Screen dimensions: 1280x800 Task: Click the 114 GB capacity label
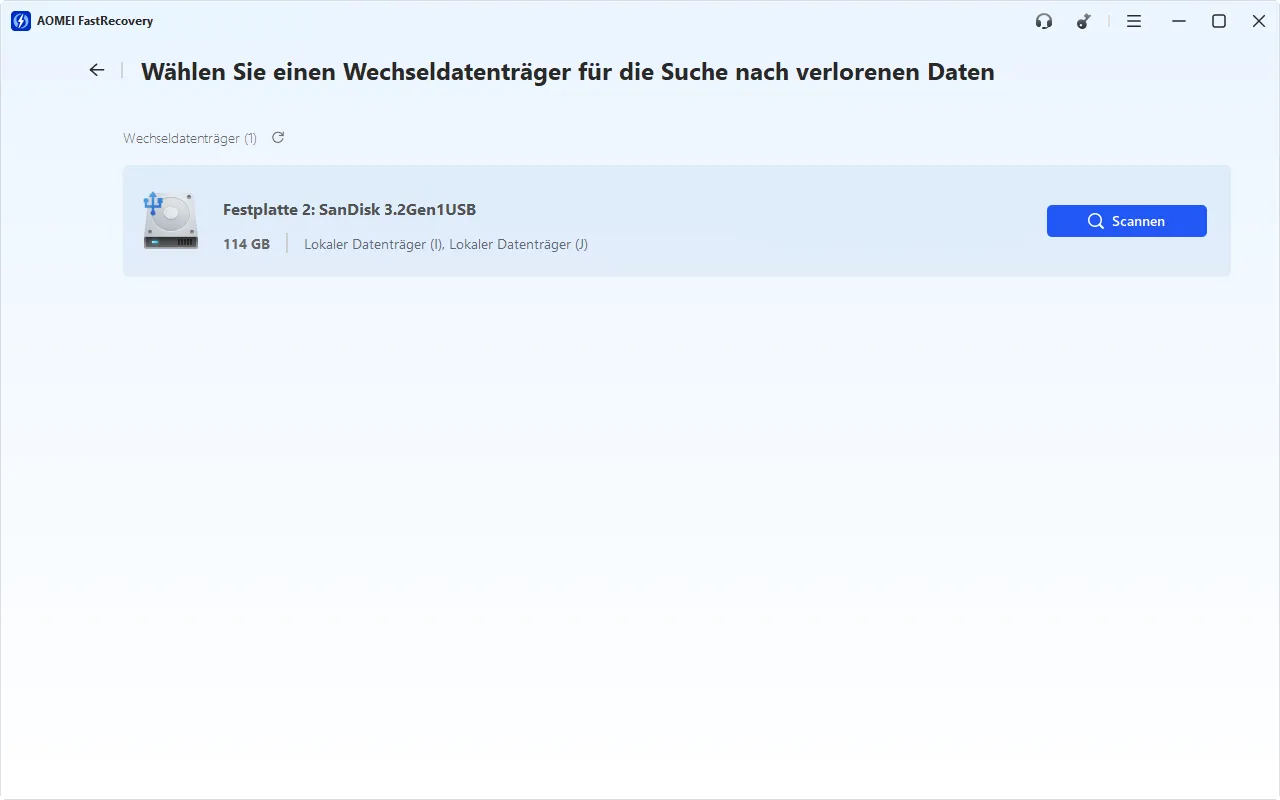pos(246,244)
